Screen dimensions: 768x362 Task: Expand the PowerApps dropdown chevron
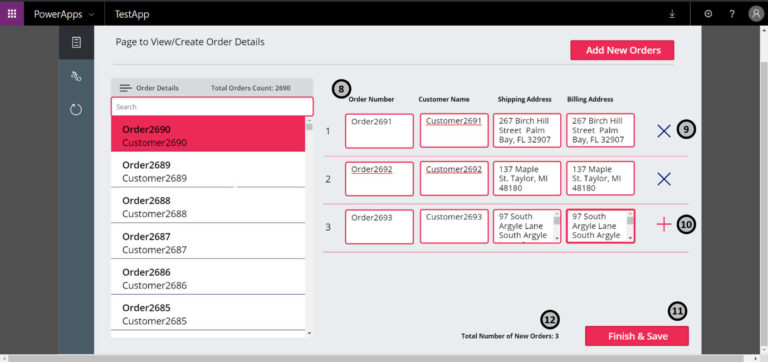click(91, 15)
